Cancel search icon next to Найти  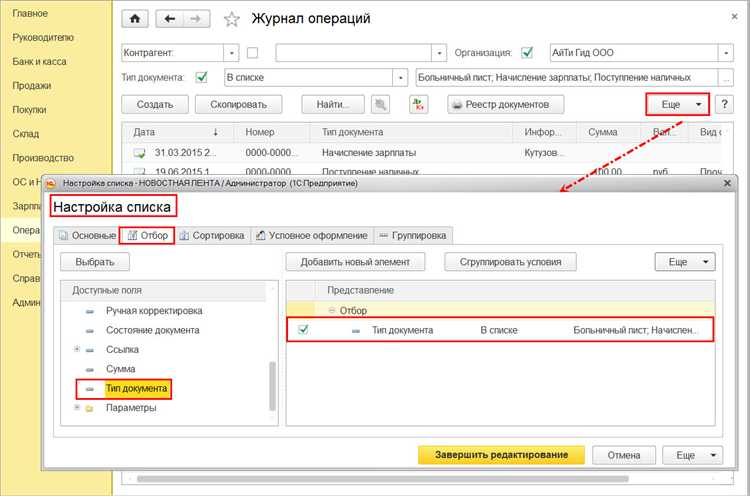[381, 104]
